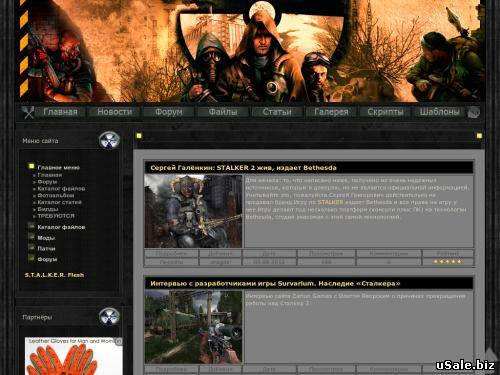
Task: Open S.T.A.L.K.E.R. Flash link
Action: (x=54, y=275)
